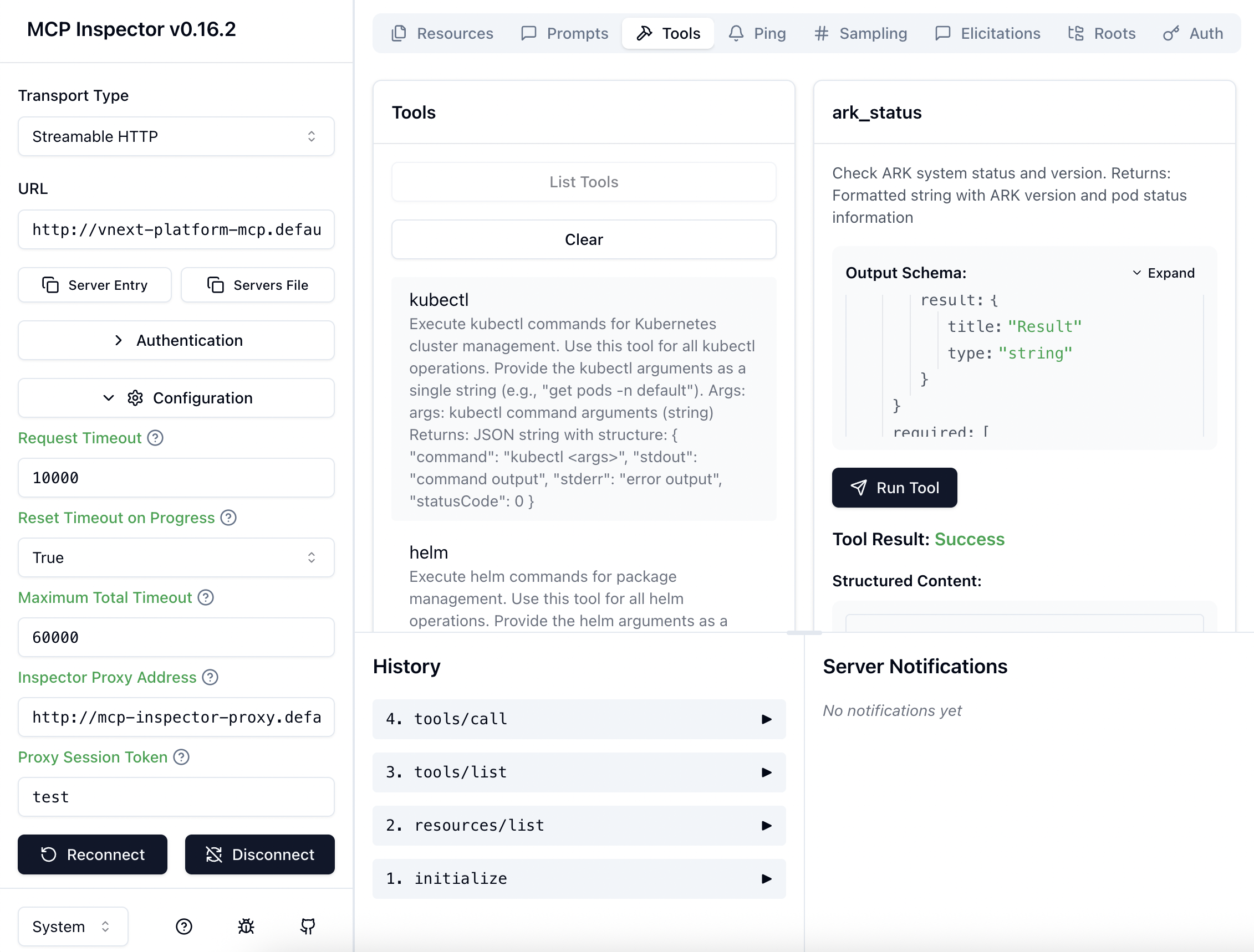
Task: Click Reset Timeout on Progress help icon
Action: (x=228, y=518)
